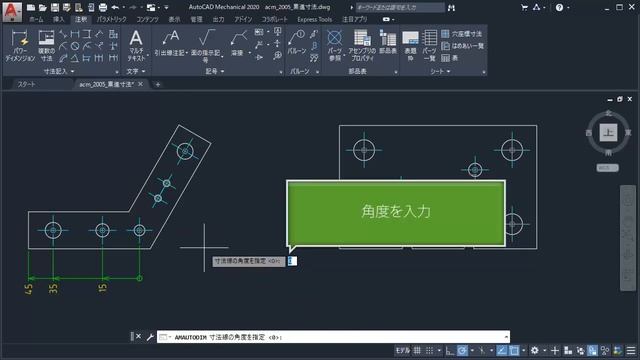Click the Save disk icon in quick access toolbar
This screenshot has width=640, height=360.
tap(55, 7)
